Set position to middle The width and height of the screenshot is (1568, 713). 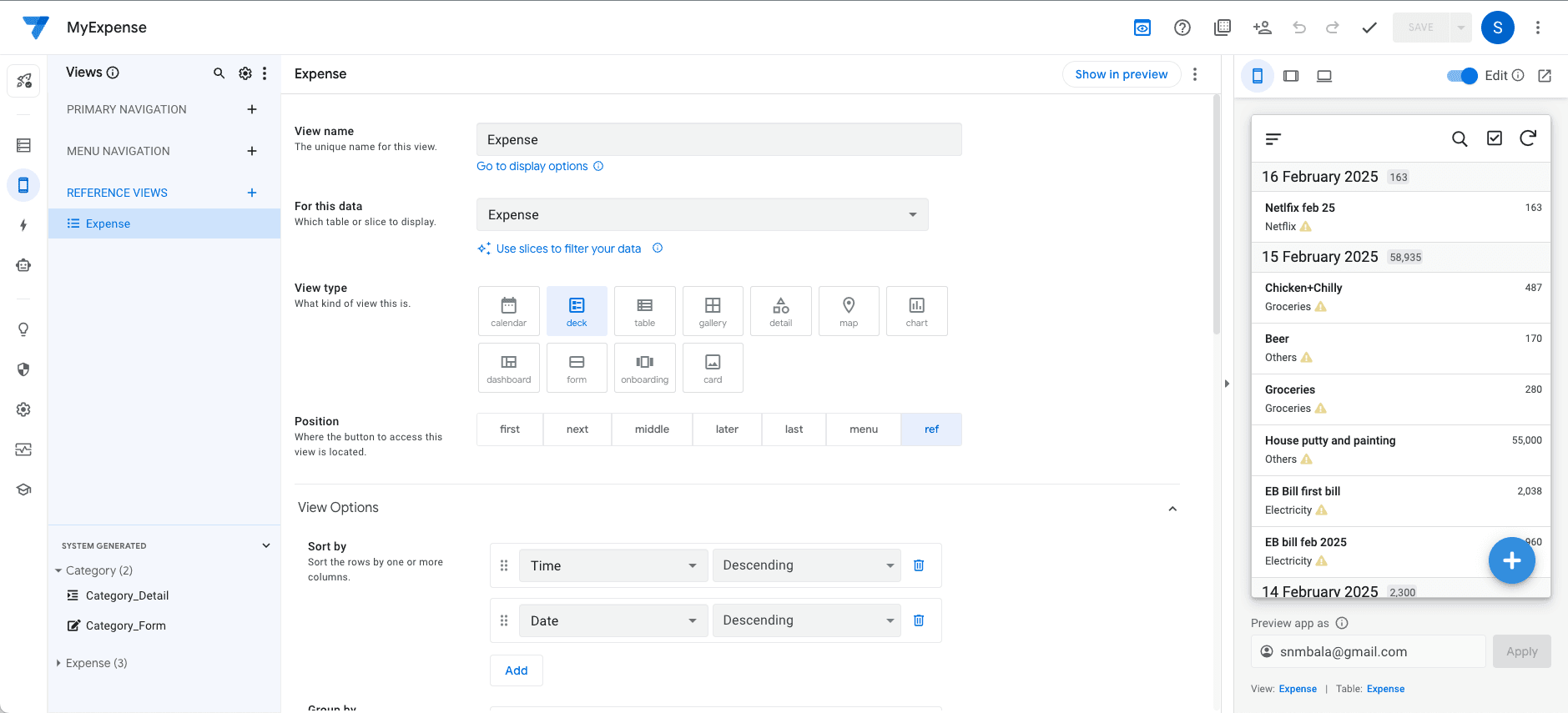pos(652,429)
